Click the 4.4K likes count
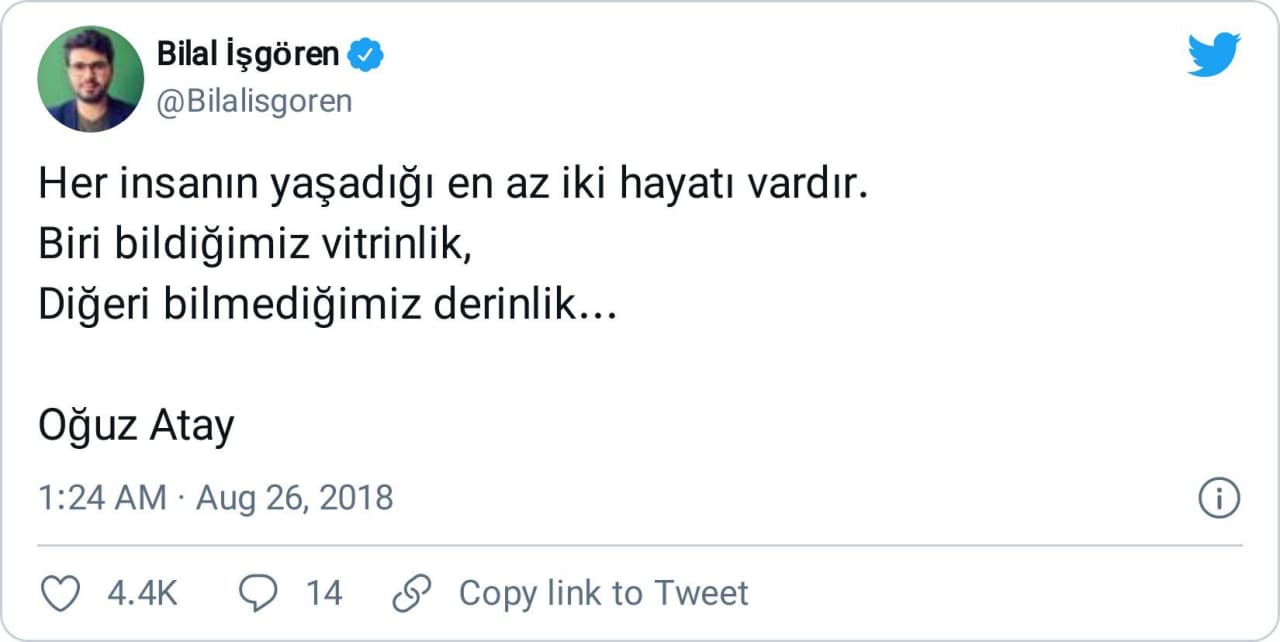This screenshot has height=642, width=1280. click(x=142, y=593)
